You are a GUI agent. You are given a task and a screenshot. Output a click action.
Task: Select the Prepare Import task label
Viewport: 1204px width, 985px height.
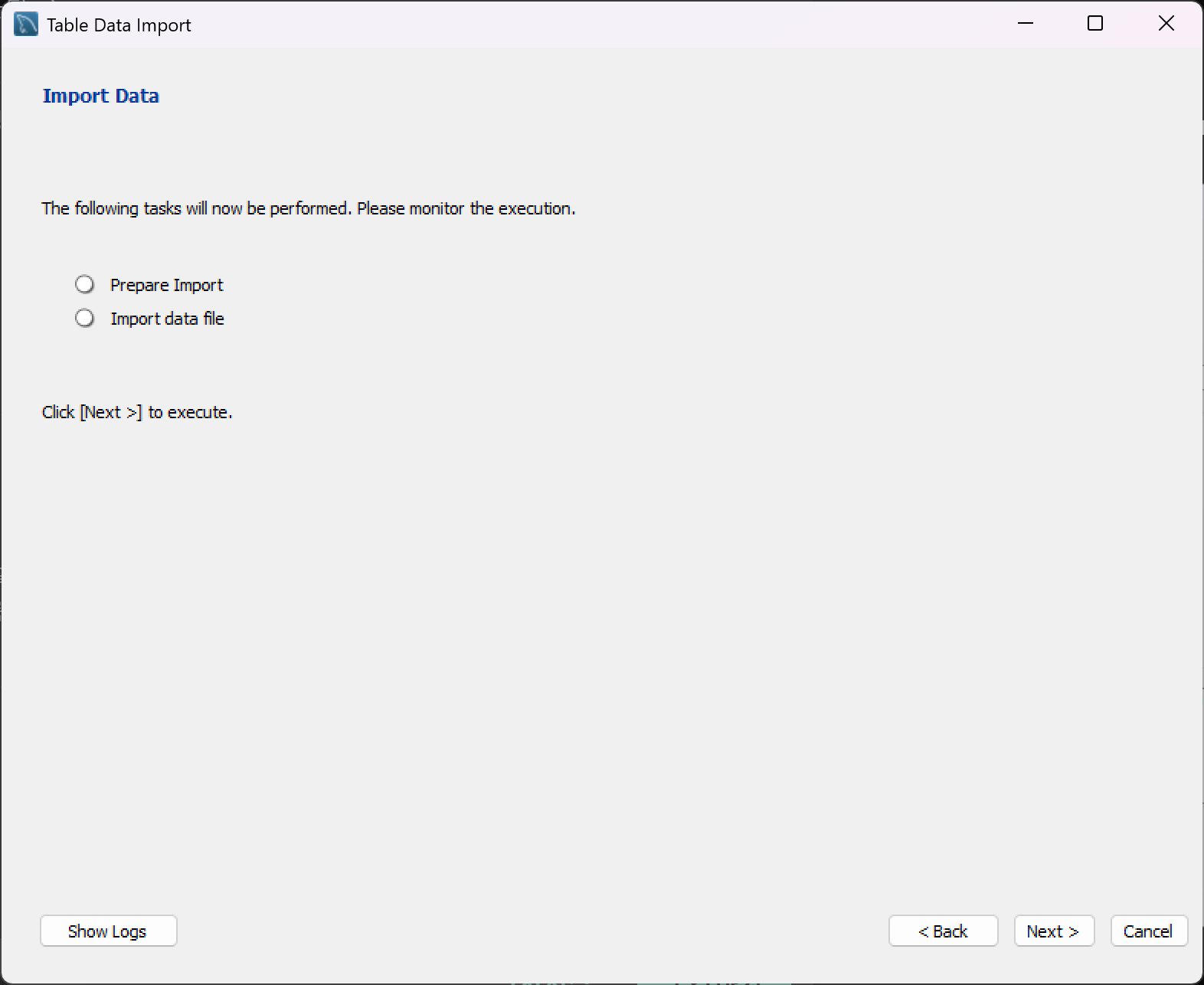point(166,285)
